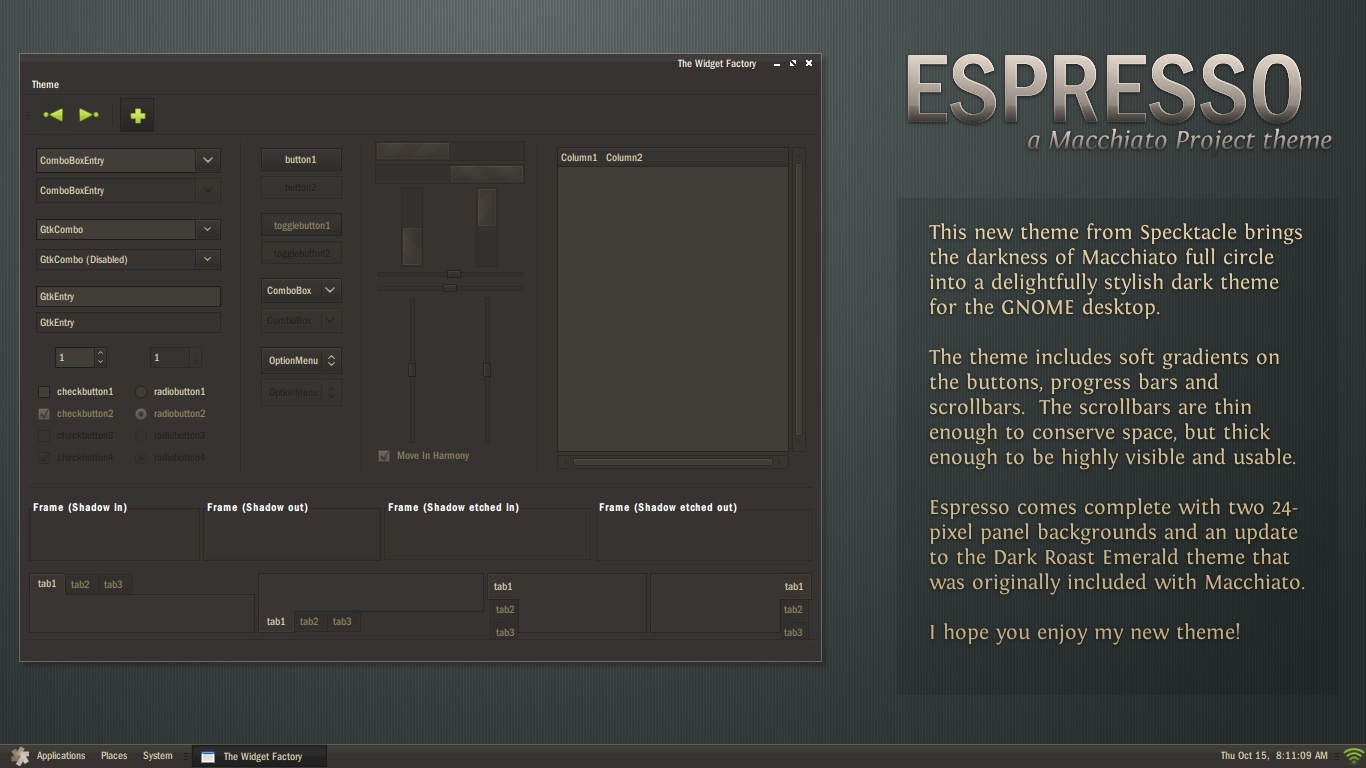
Task: Click the tree view vertical scrollbar
Action: (x=798, y=298)
